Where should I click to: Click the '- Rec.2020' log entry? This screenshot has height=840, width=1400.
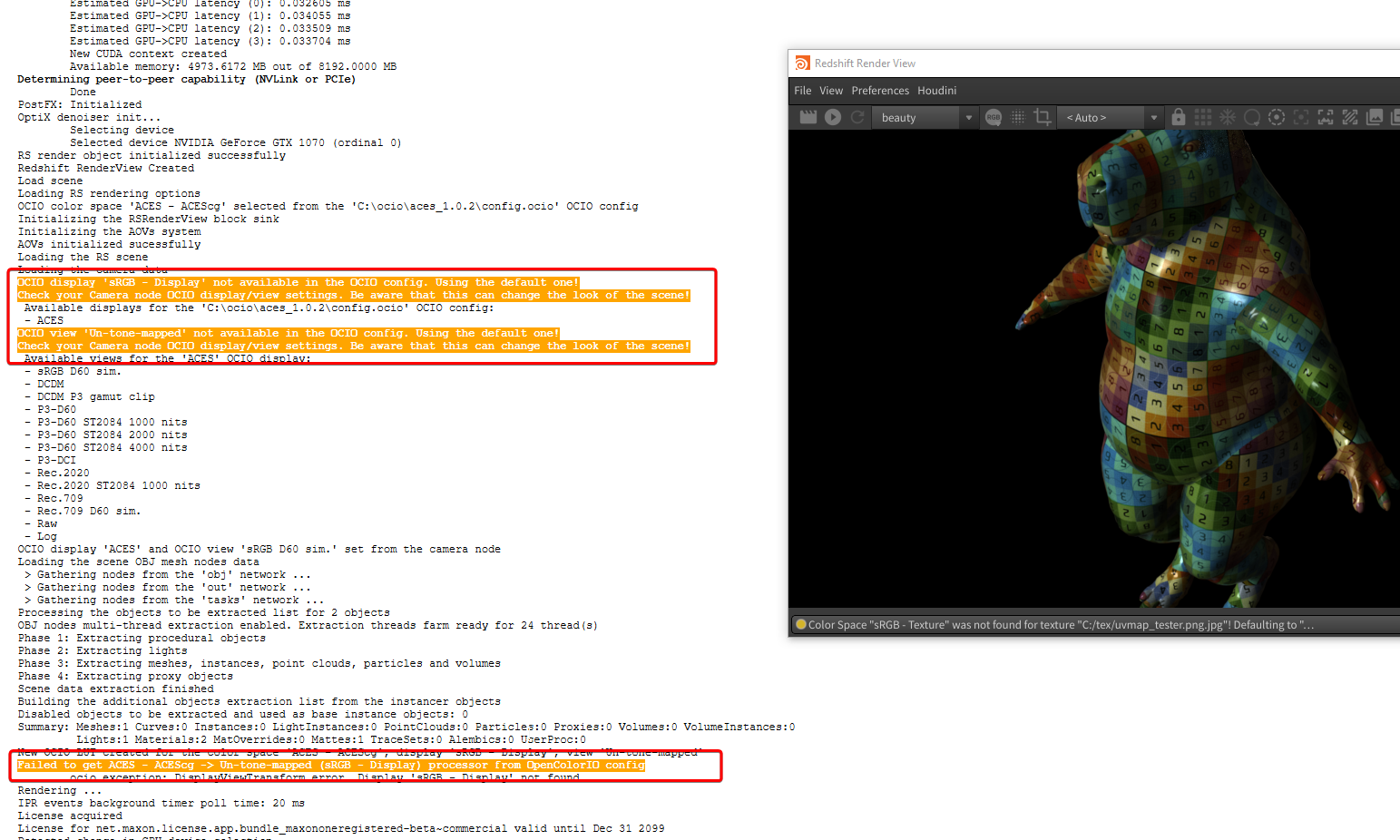(x=57, y=473)
